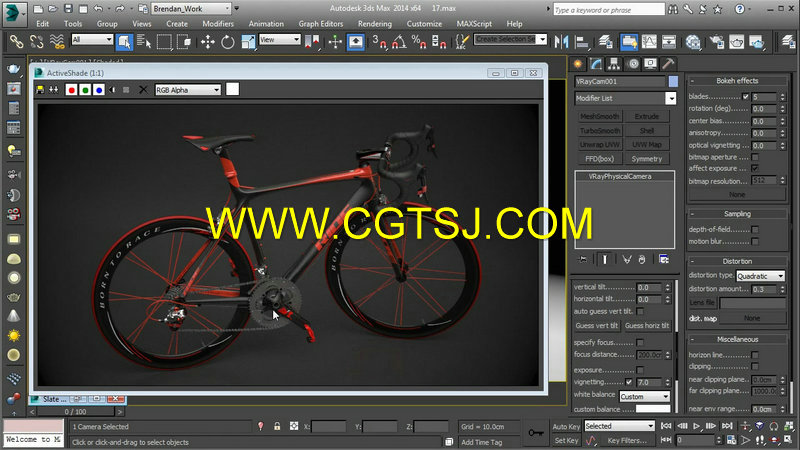Open the Material Editor

pyautogui.click(x=693, y=42)
